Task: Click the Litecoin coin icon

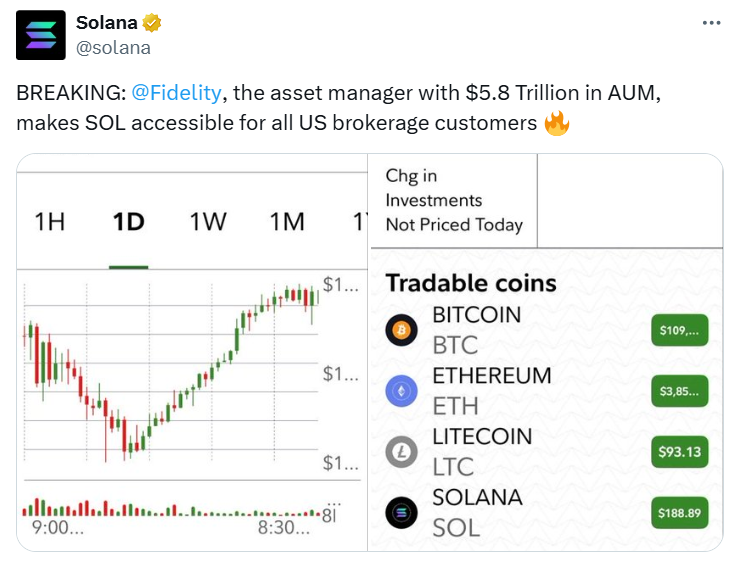Action: click(x=402, y=451)
